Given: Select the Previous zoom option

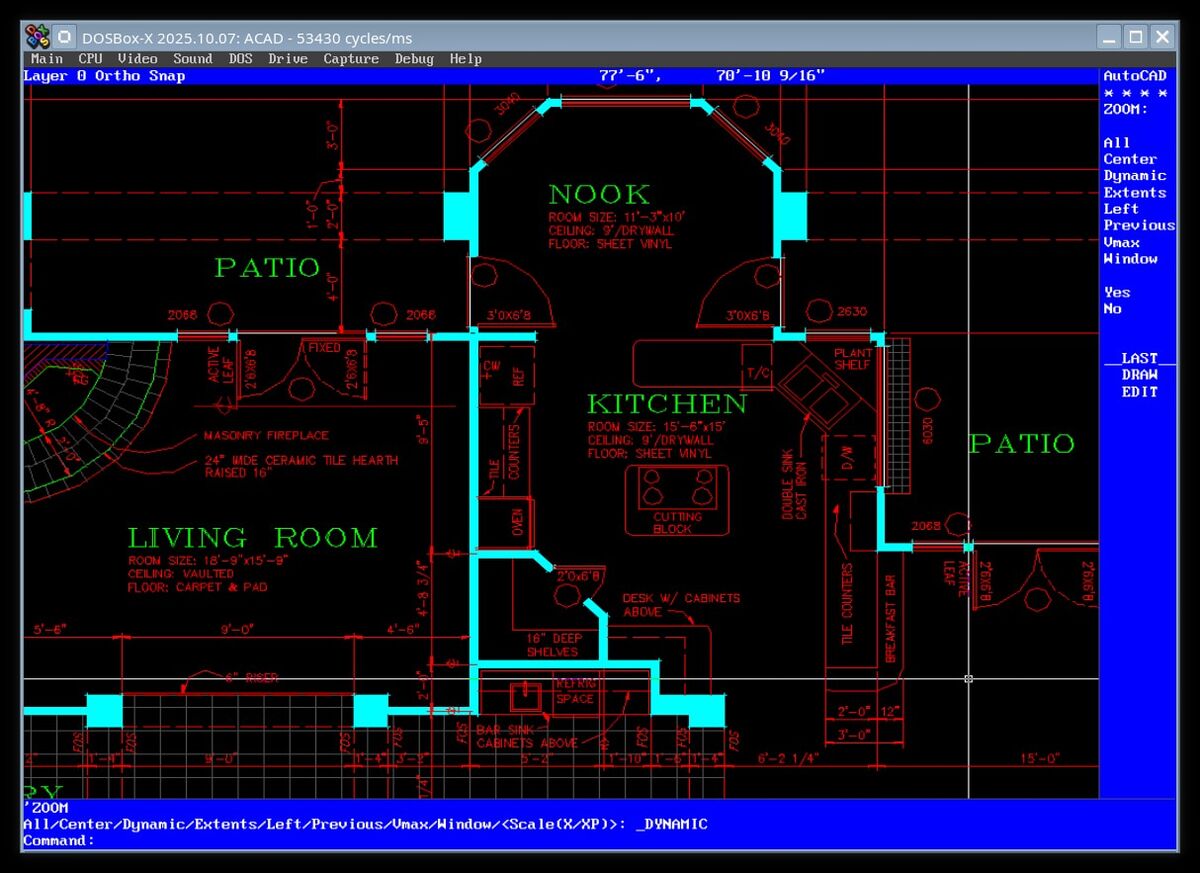Looking at the screenshot, I should point(1138,226).
